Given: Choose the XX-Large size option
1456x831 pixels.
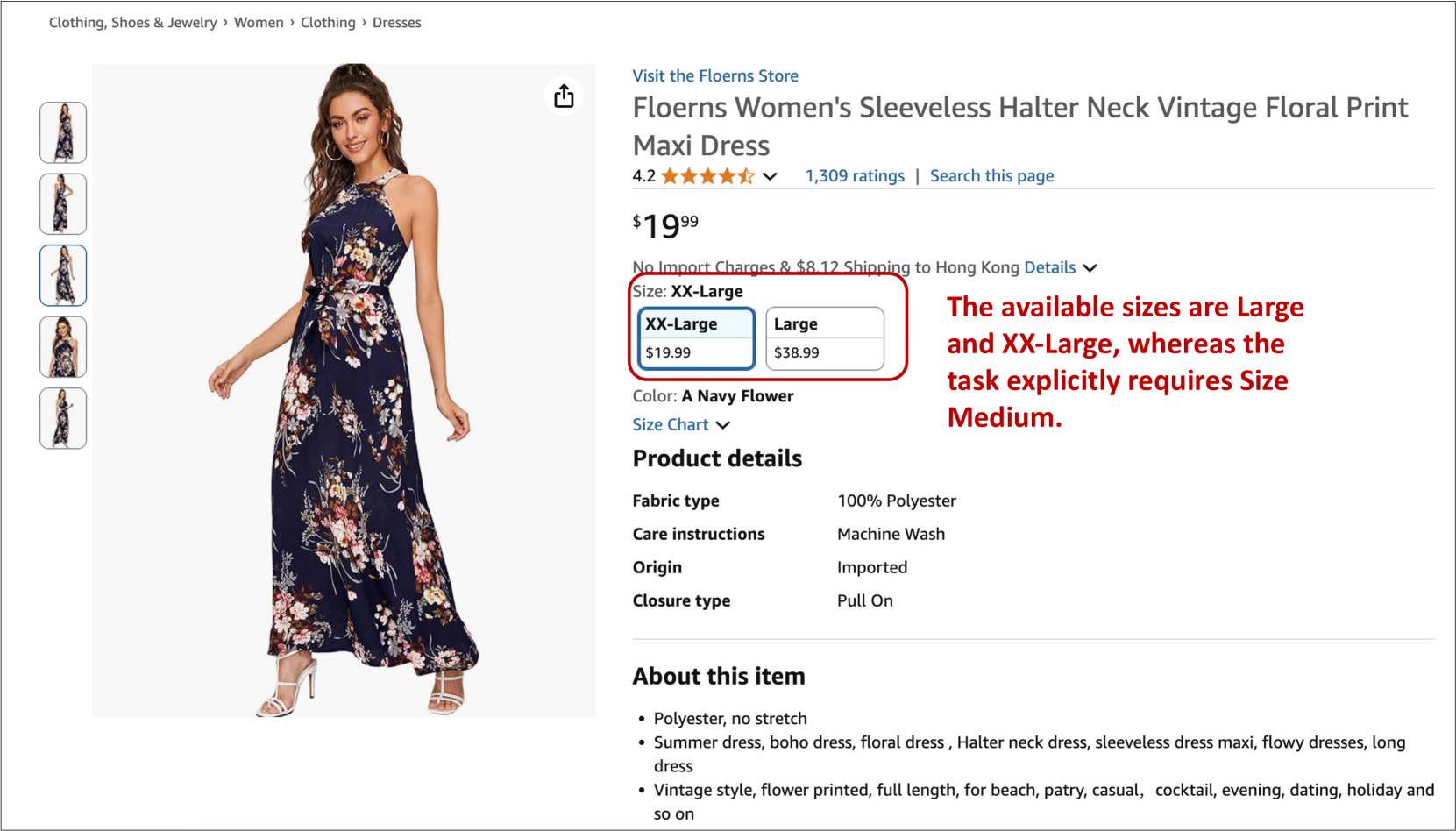Looking at the screenshot, I should pos(696,338).
